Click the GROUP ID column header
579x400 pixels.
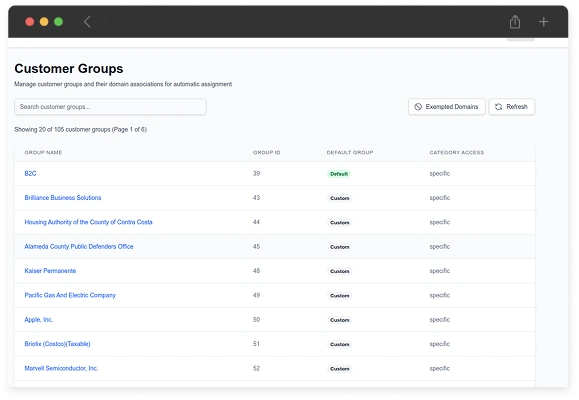point(267,152)
